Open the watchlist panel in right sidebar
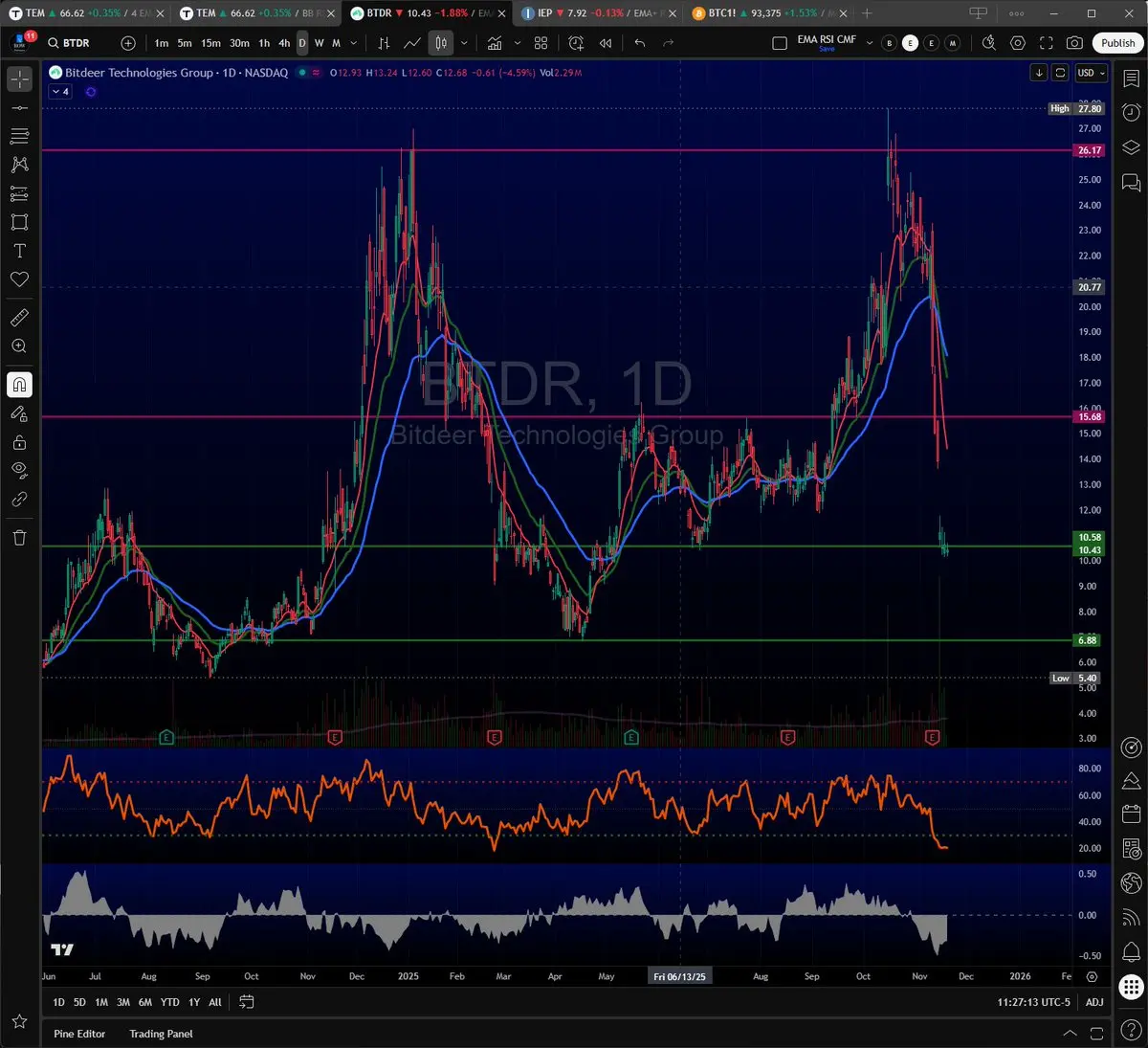This screenshot has width=1148, height=1048. tap(1131, 79)
